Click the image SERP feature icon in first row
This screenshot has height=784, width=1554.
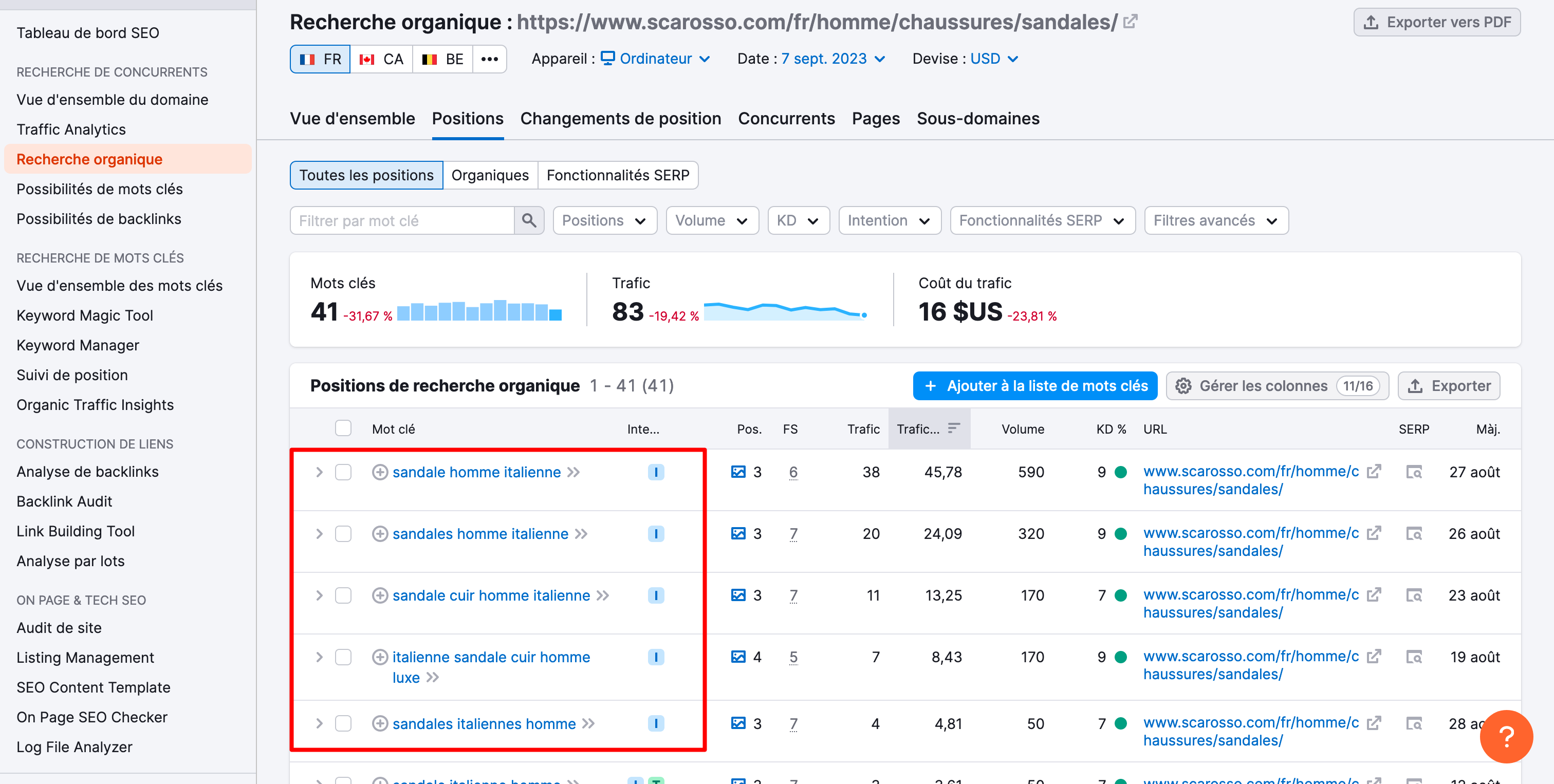[x=738, y=472]
